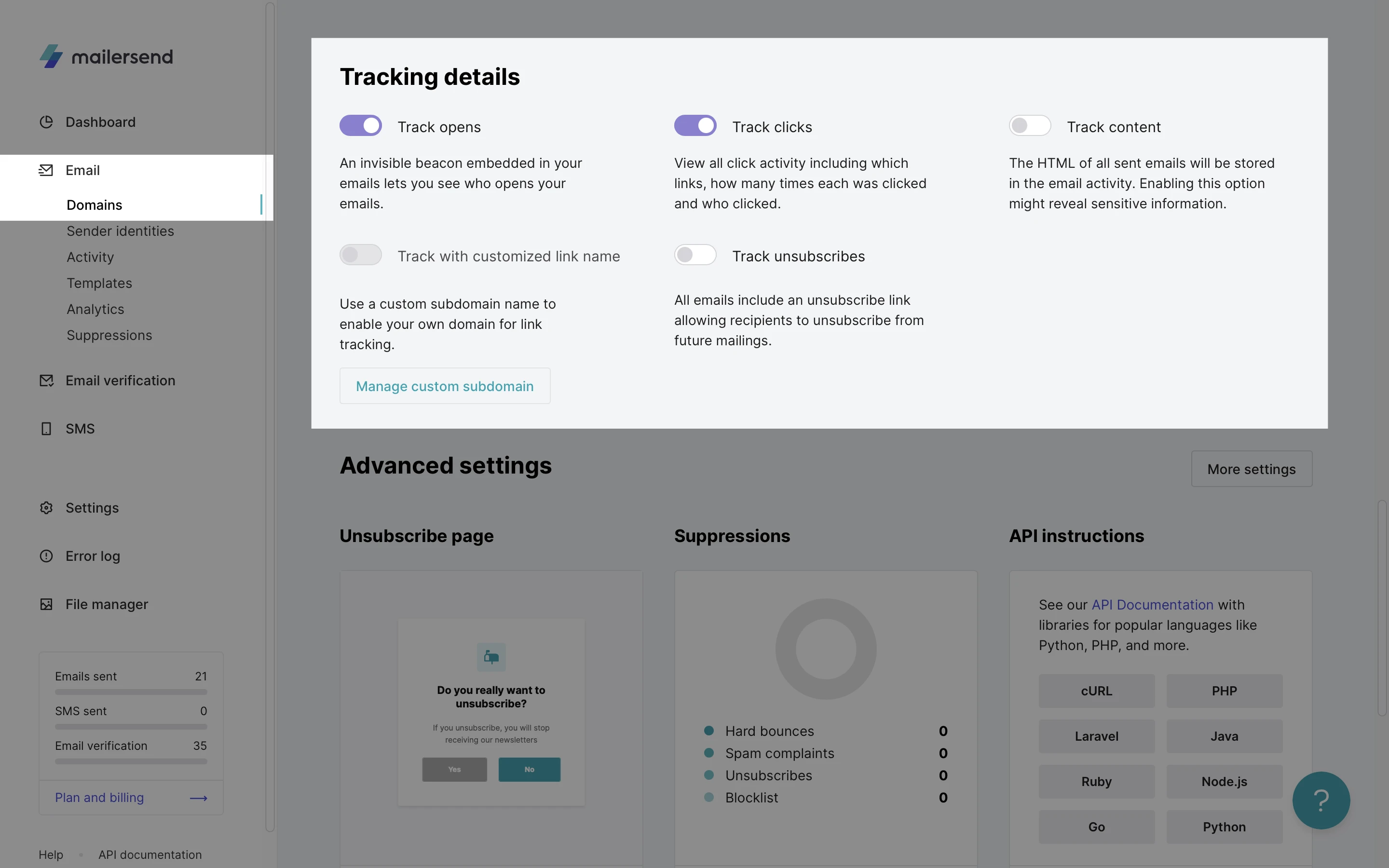Click Manage custom subdomain button
The height and width of the screenshot is (868, 1389).
(x=444, y=386)
